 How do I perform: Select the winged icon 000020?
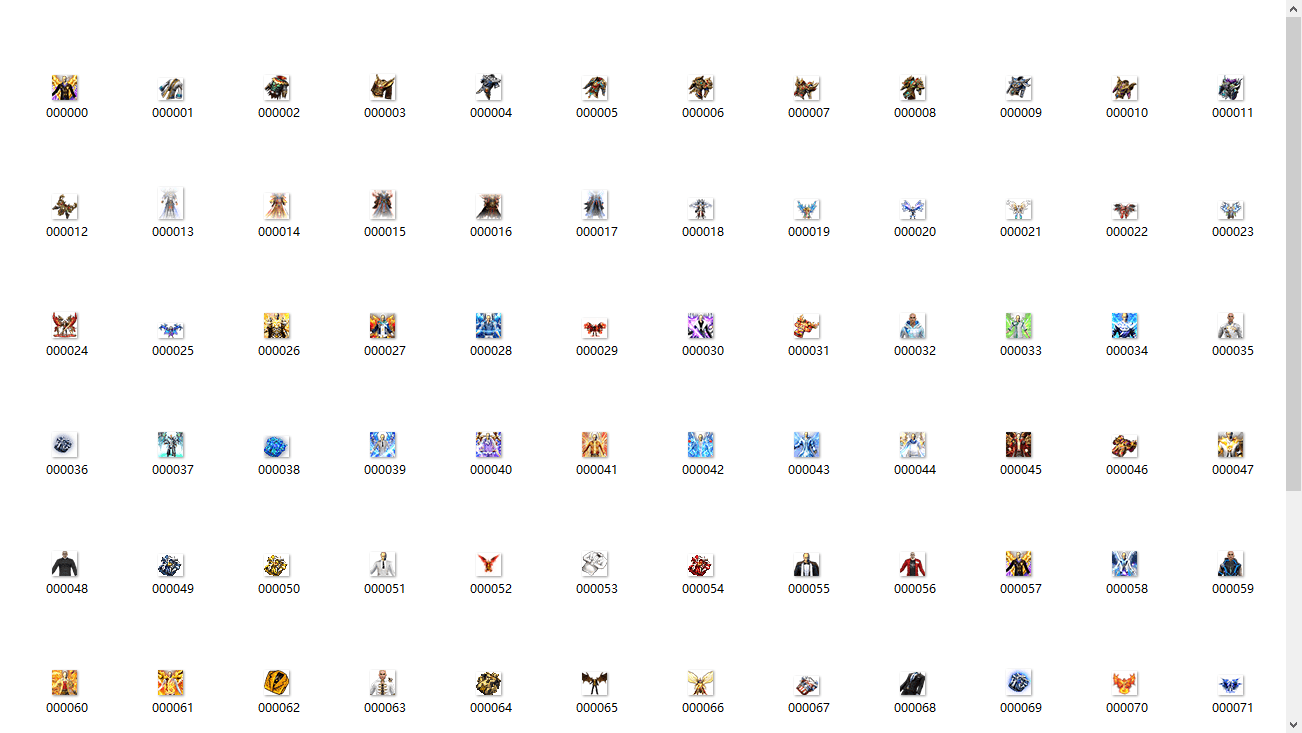click(x=914, y=210)
